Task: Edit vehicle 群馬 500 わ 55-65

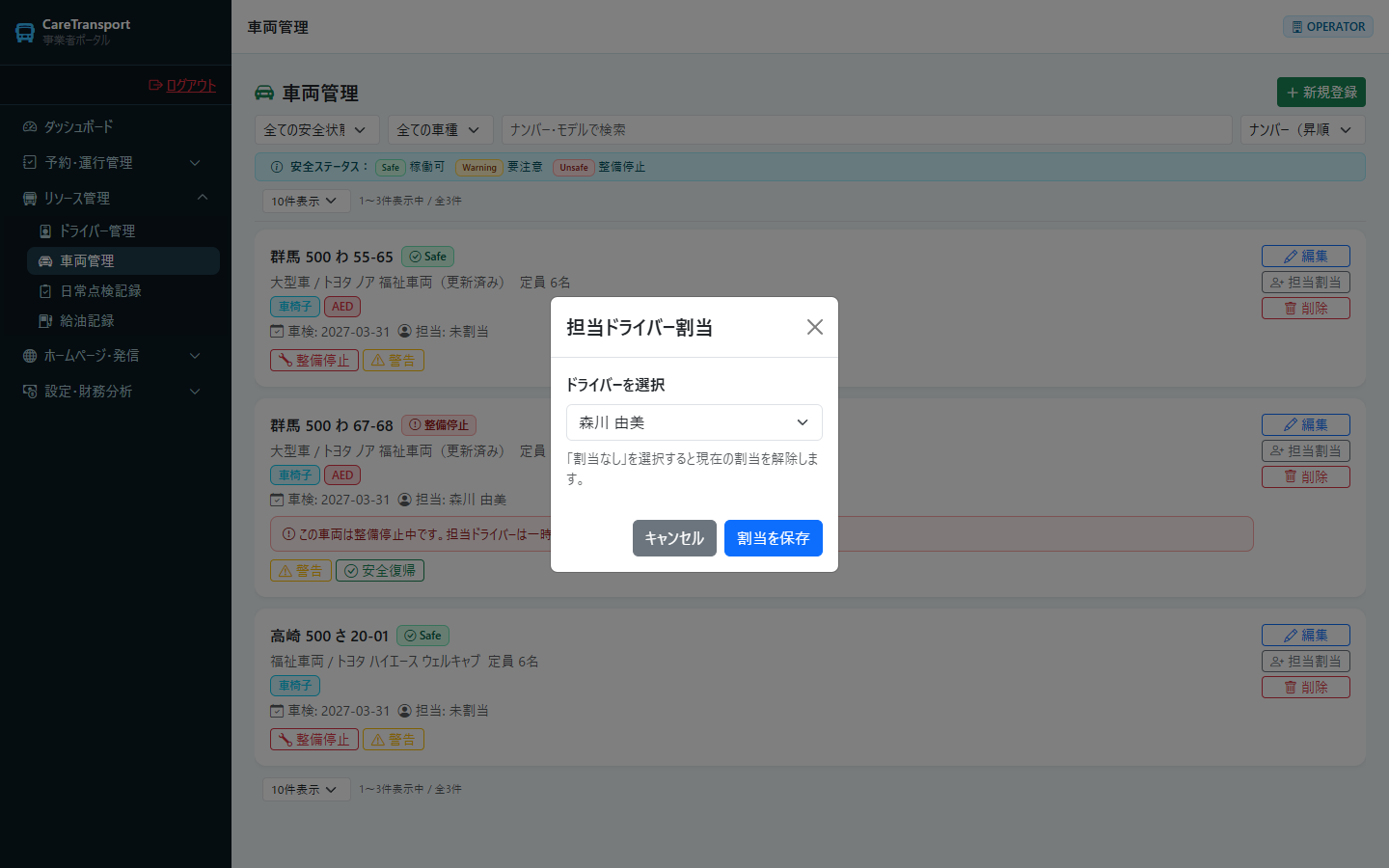Action: 1306,256
